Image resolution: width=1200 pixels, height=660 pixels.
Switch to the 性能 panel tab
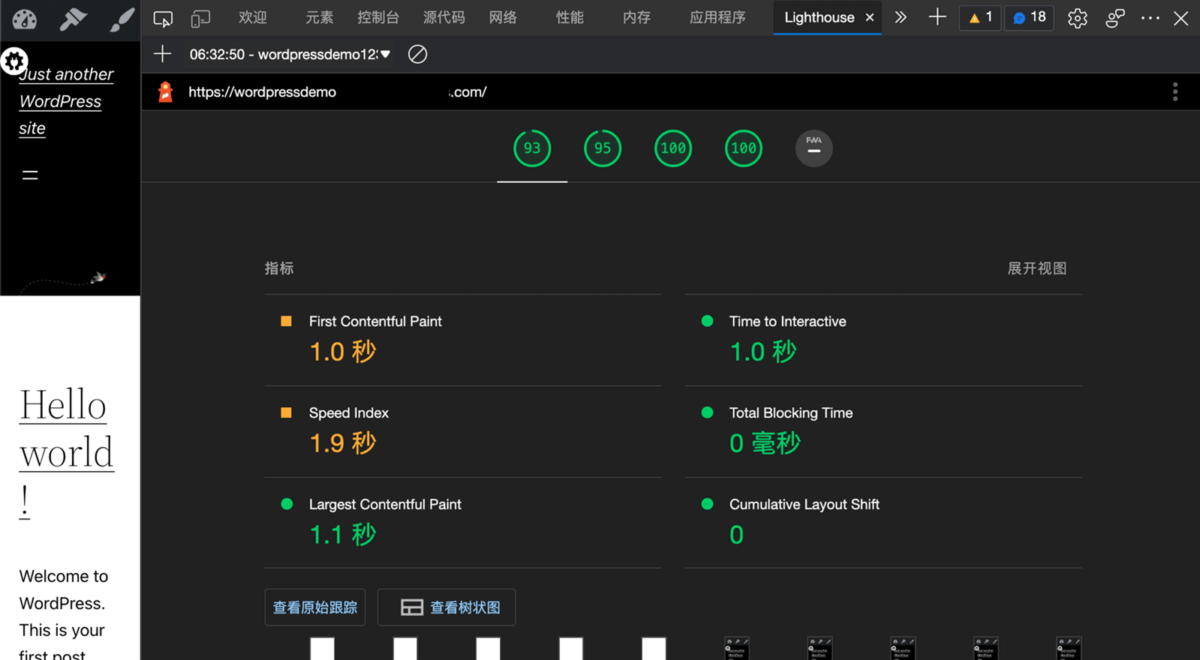click(x=568, y=17)
